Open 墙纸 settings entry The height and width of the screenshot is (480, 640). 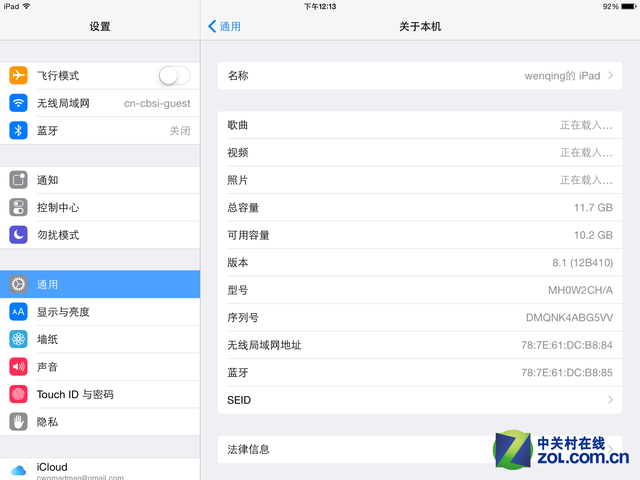point(100,339)
